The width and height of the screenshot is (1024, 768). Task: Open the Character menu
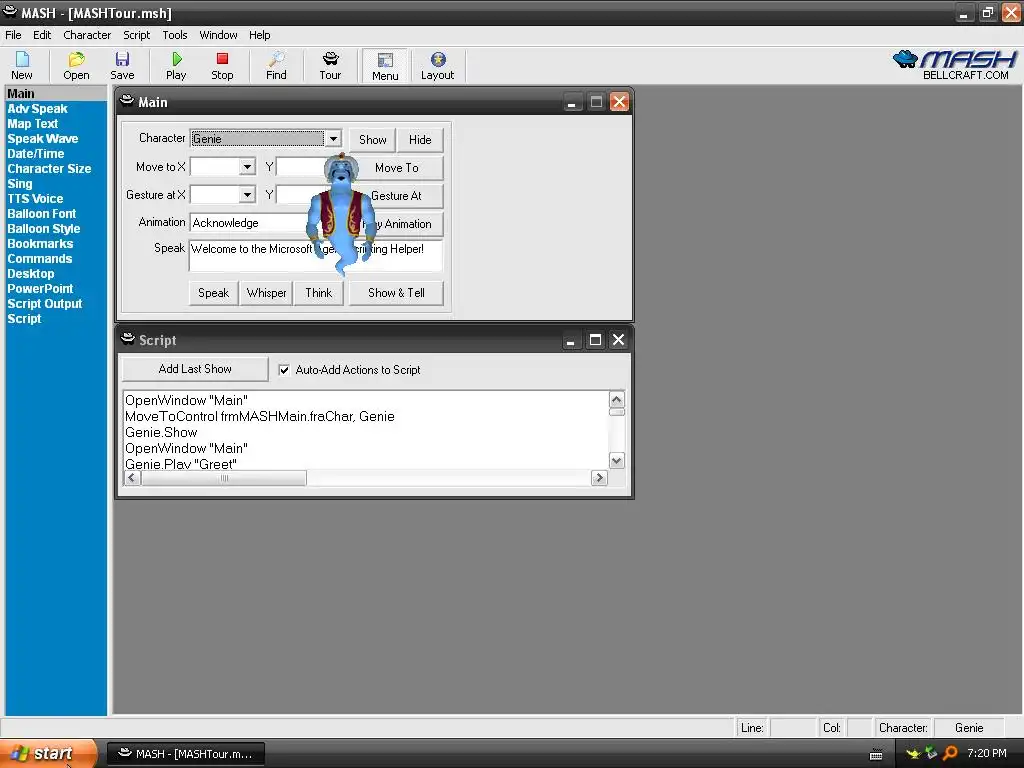pos(87,35)
